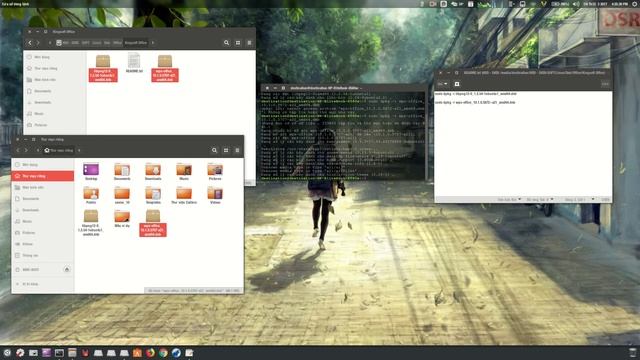The width and height of the screenshot is (640, 360).
Task: Expand path bar right arrow in Kingsoft Office window
Action: 153,42
